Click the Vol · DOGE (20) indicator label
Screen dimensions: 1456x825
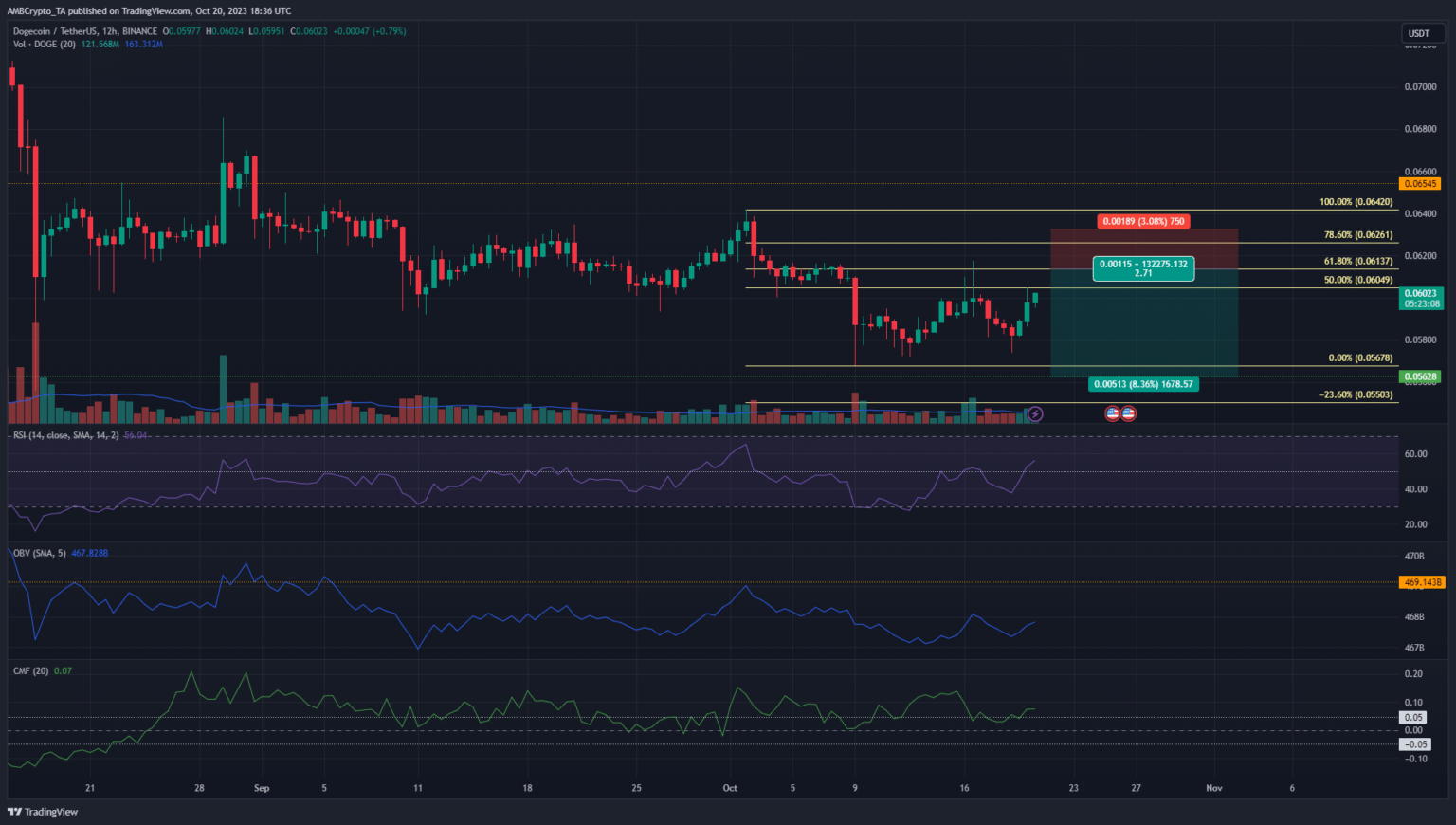(x=45, y=45)
